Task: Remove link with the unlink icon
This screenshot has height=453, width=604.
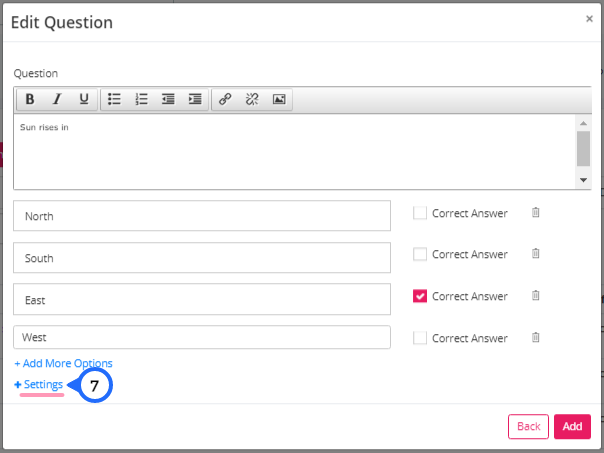Action: 252,99
